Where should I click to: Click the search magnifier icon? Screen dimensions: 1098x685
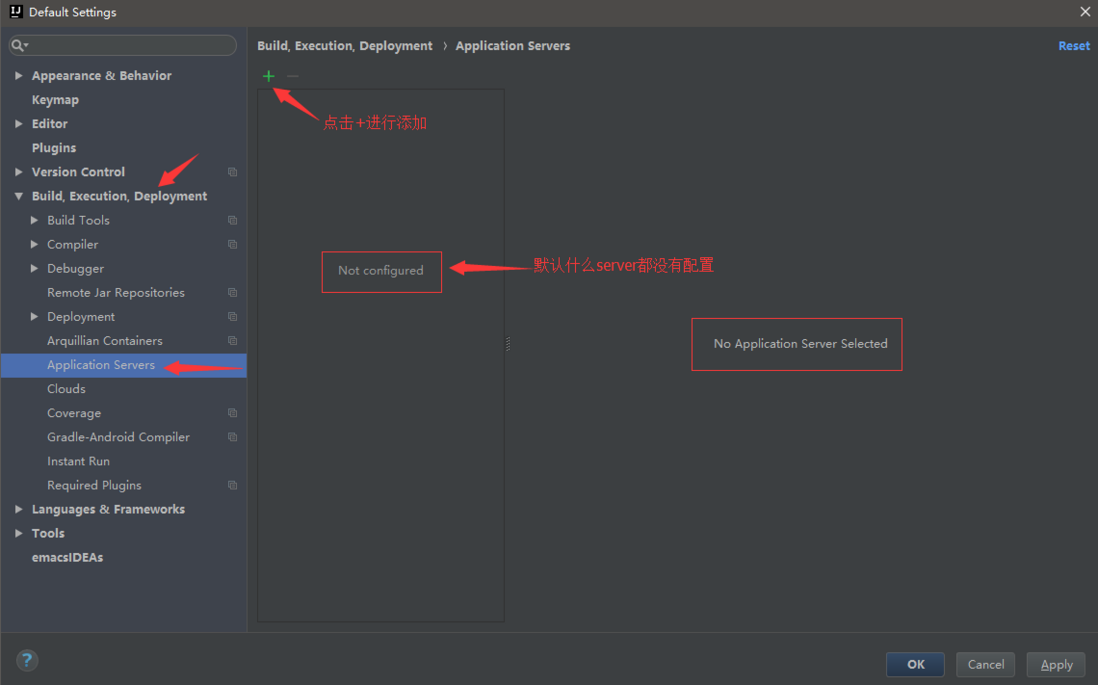point(18,46)
